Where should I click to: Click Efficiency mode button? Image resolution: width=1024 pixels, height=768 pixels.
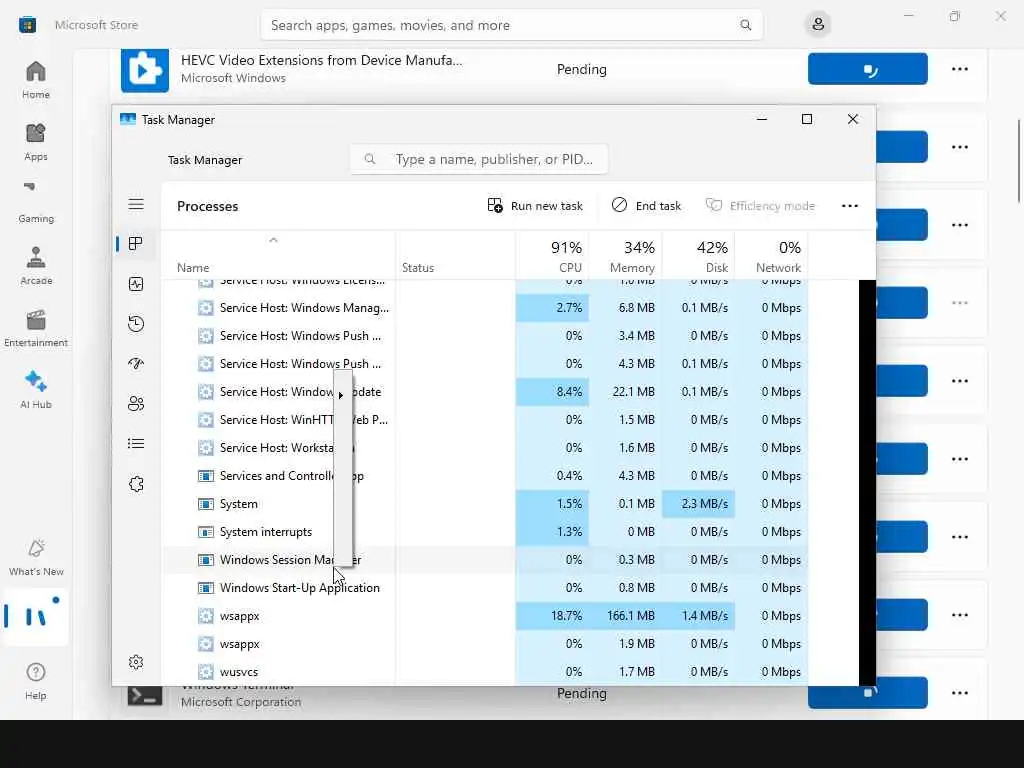tap(760, 206)
